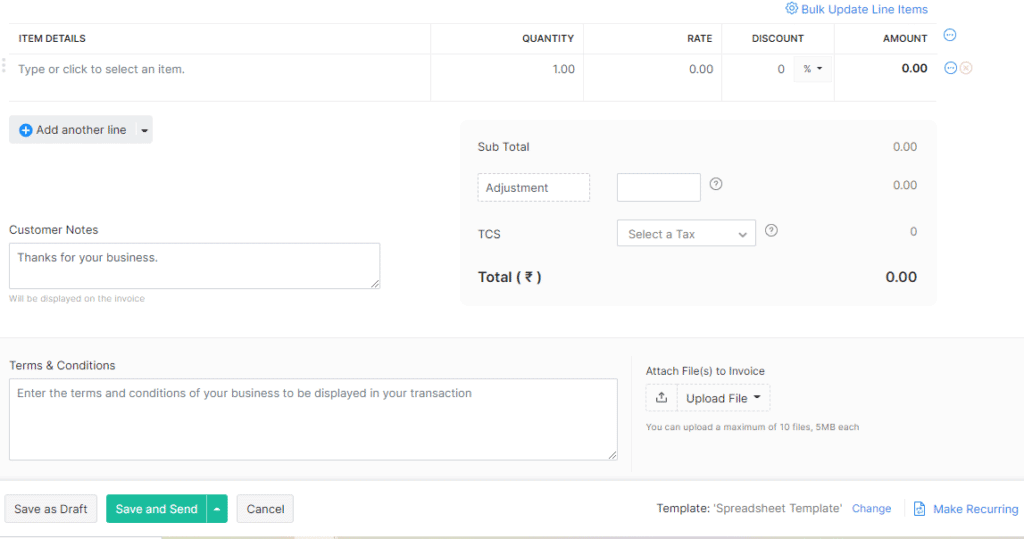
Task: Expand Save and Send options arrow
Action: click(x=217, y=509)
